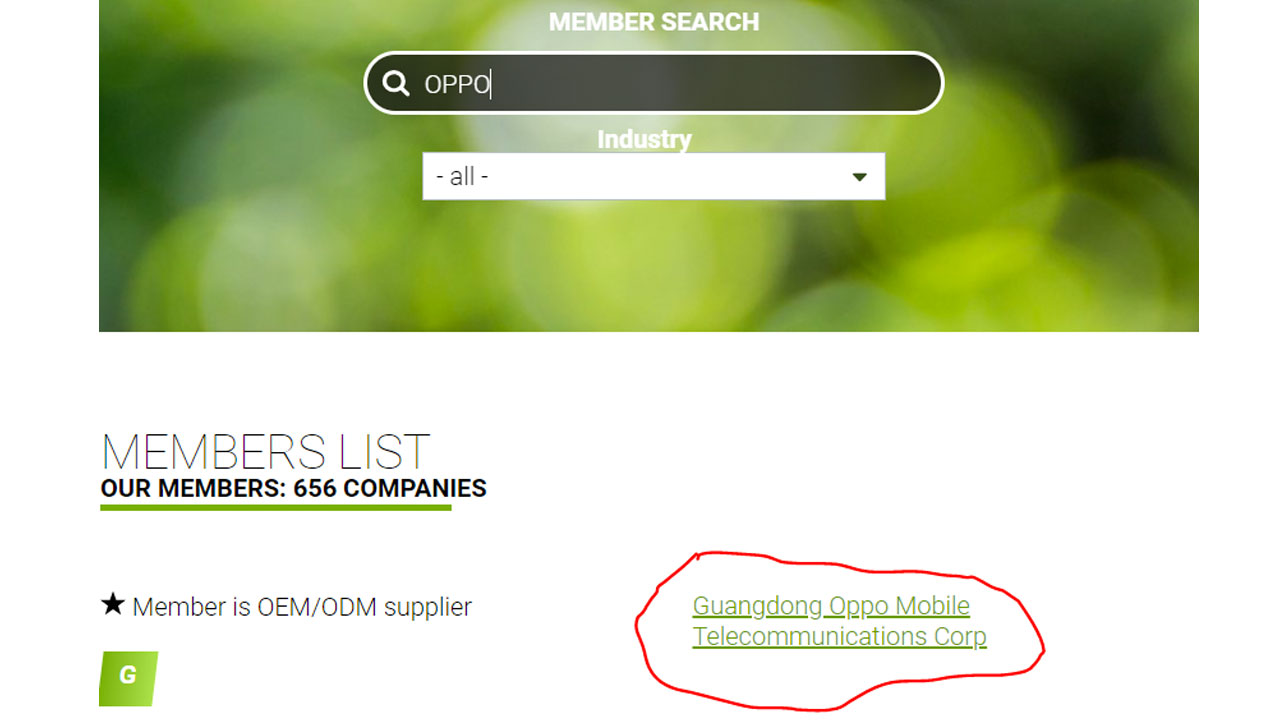The width and height of the screenshot is (1280, 720).
Task: Select the green letter G index badge
Action: tap(128, 679)
